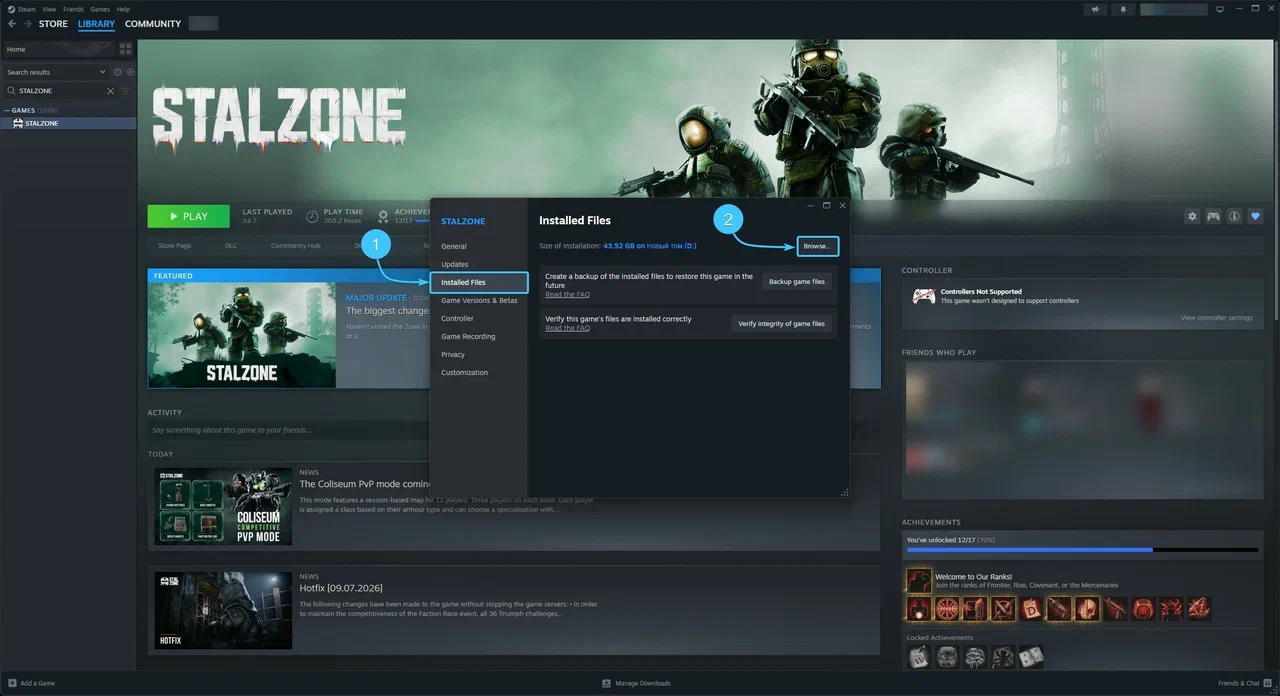Image resolution: width=1280 pixels, height=696 pixels.
Task: Open the DLC link
Action: tap(231, 245)
